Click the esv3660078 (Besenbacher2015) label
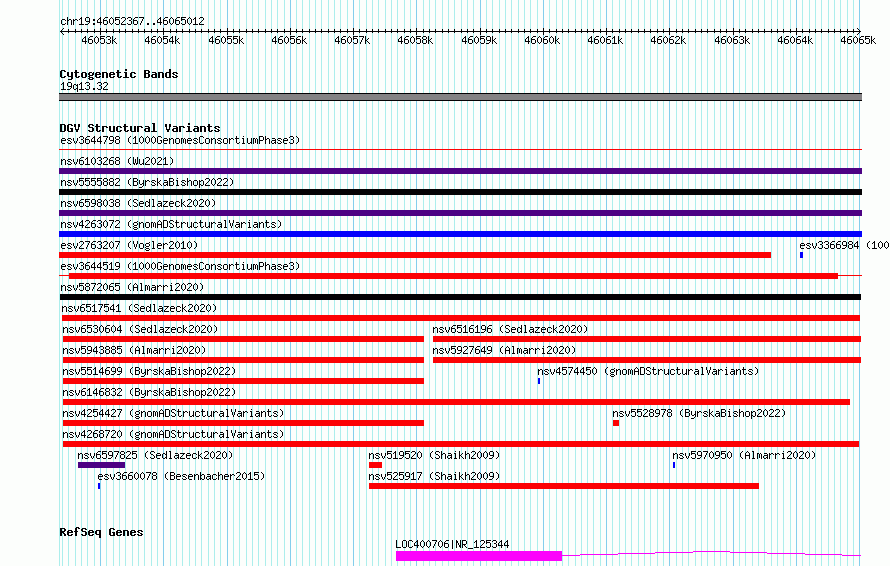The width and height of the screenshot is (890, 566). [x=181, y=476]
